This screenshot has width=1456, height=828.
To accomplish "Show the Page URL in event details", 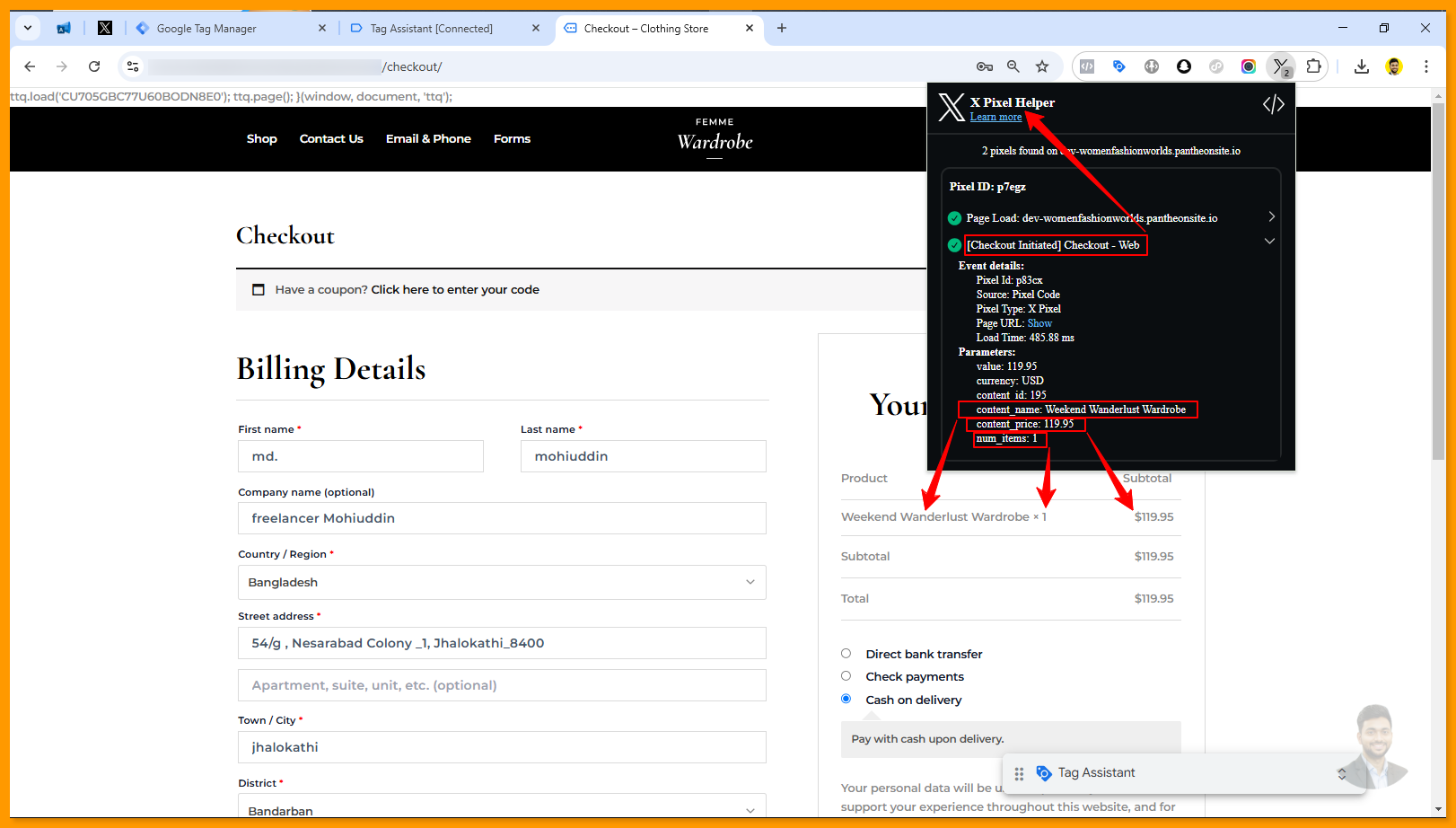I will pyautogui.click(x=1039, y=323).
